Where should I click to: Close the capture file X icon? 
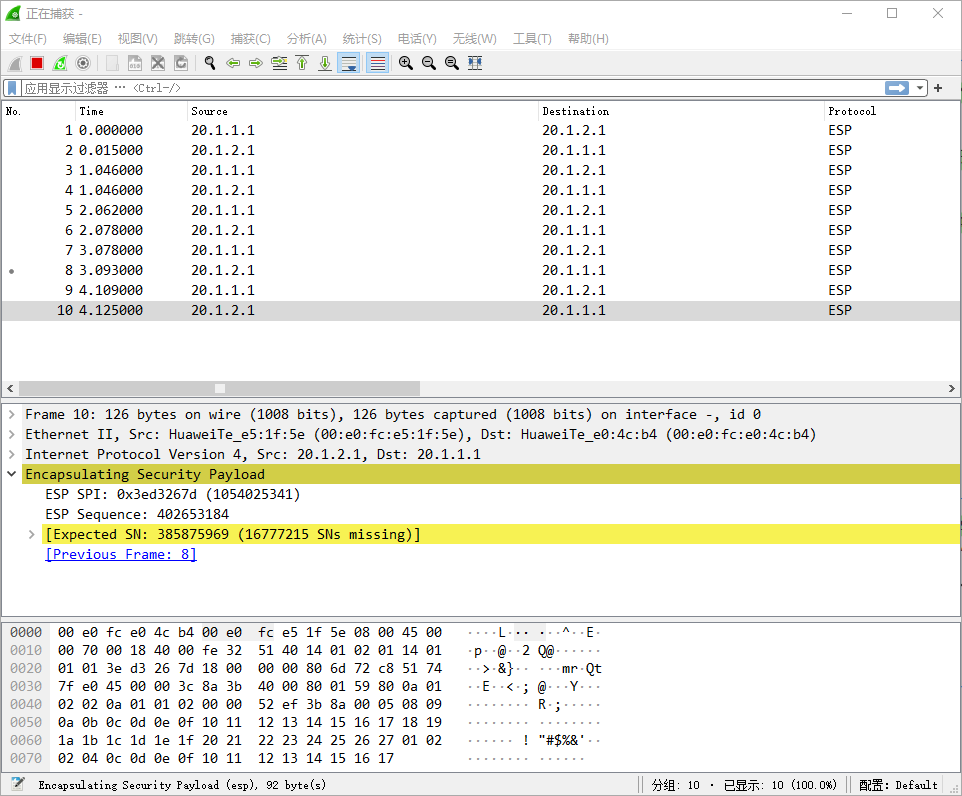click(x=158, y=63)
